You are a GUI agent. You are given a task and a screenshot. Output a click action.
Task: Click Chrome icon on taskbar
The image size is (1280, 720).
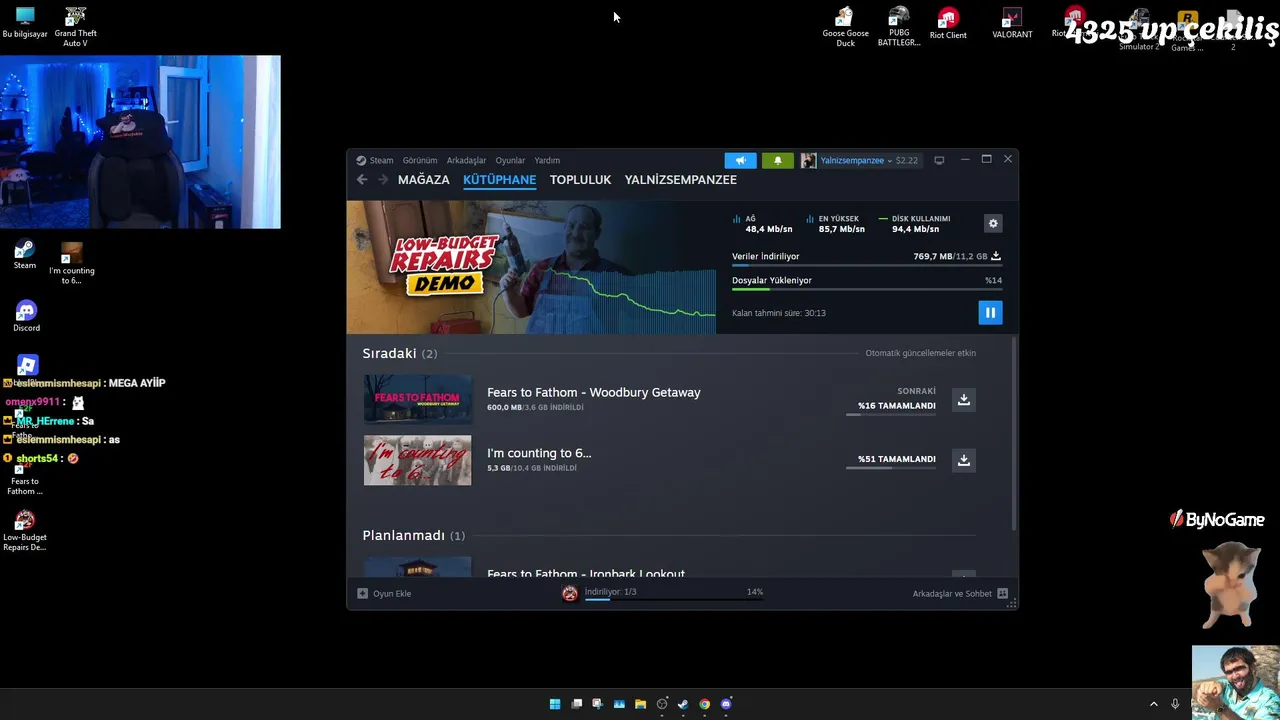click(705, 704)
